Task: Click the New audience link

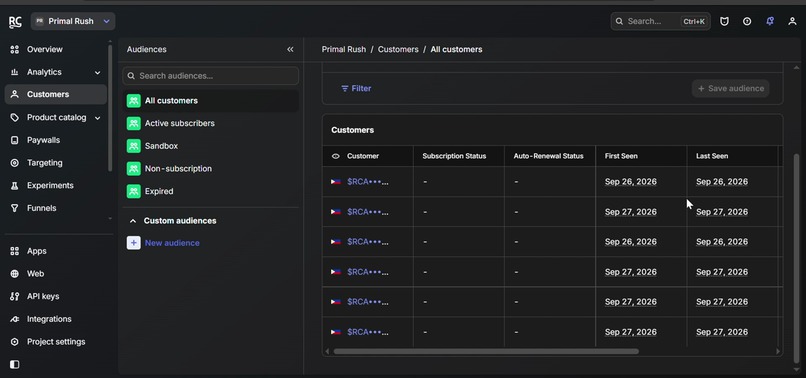Action: coord(172,243)
